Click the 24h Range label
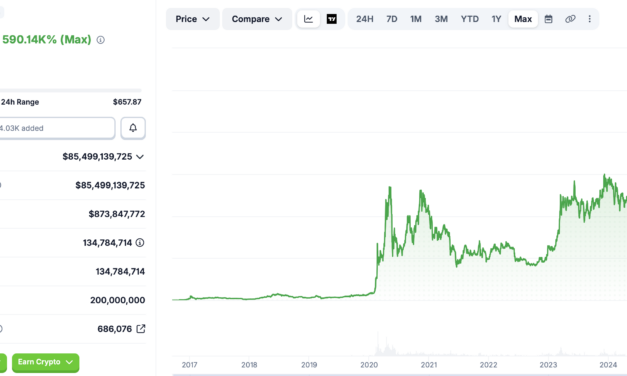627x376 pixels. (x=20, y=102)
